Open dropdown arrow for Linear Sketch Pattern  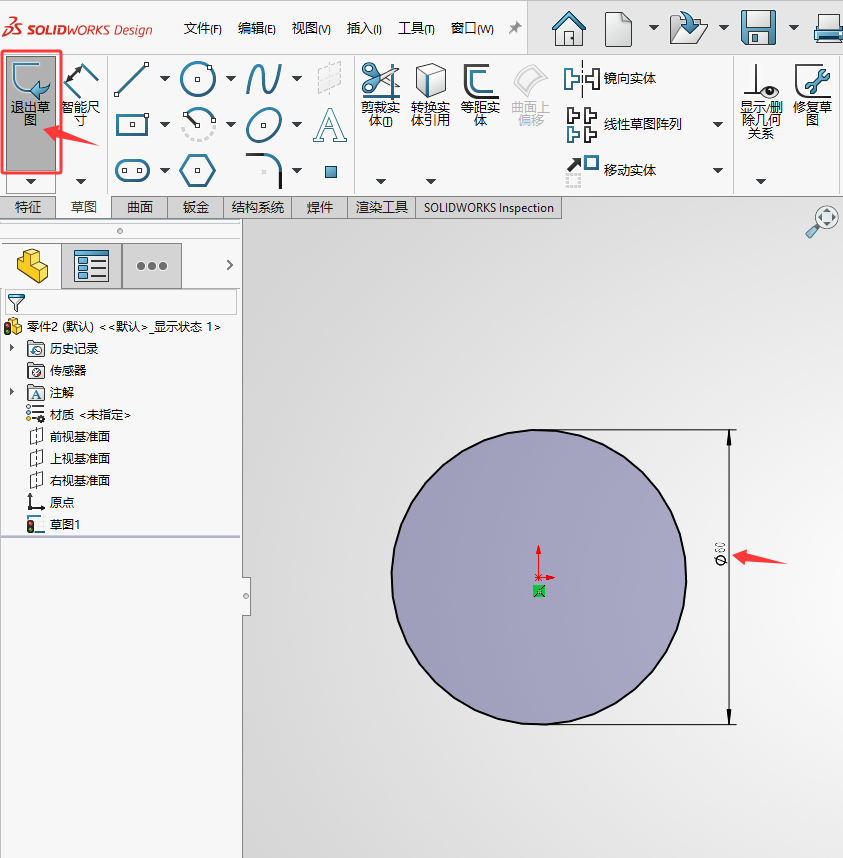pyautogui.click(x=718, y=125)
